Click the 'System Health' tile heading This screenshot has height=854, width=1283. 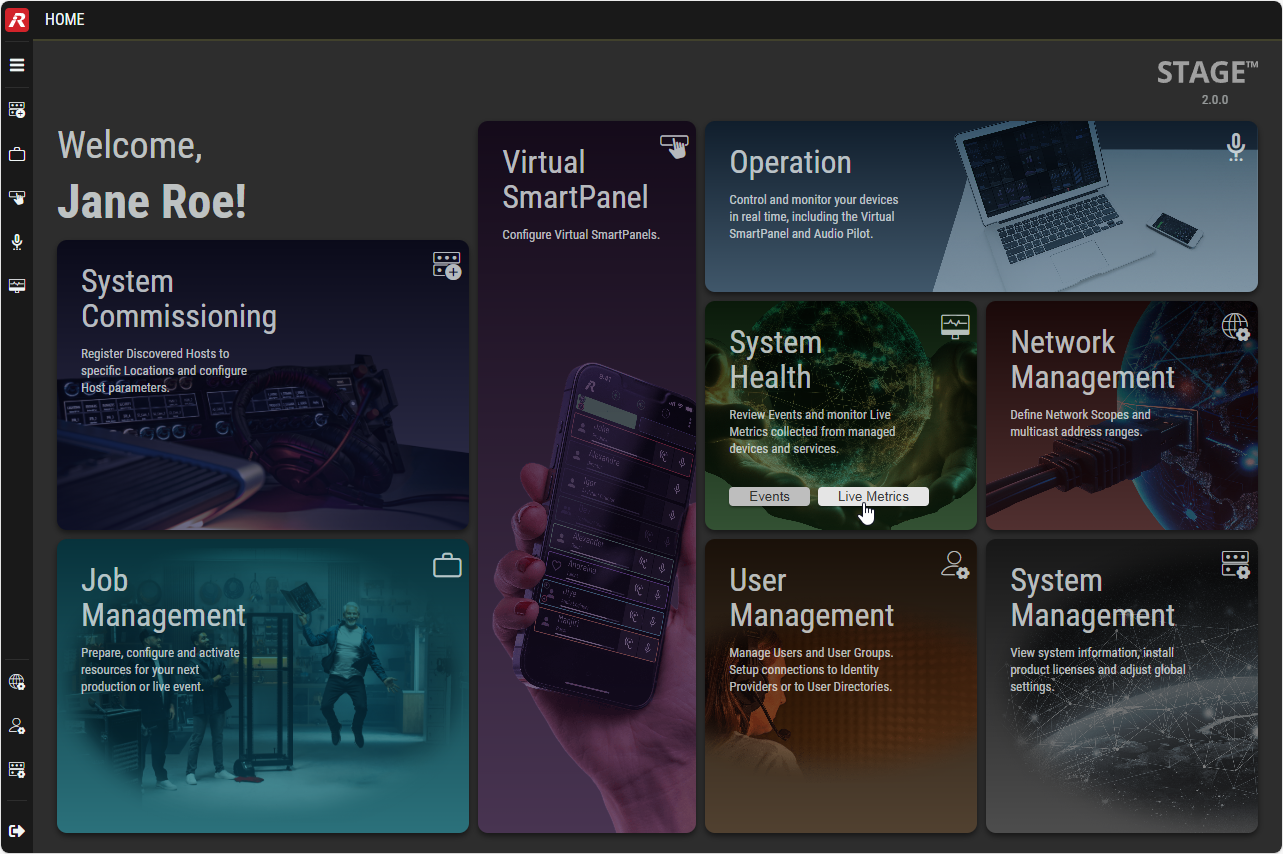pyautogui.click(x=775, y=359)
